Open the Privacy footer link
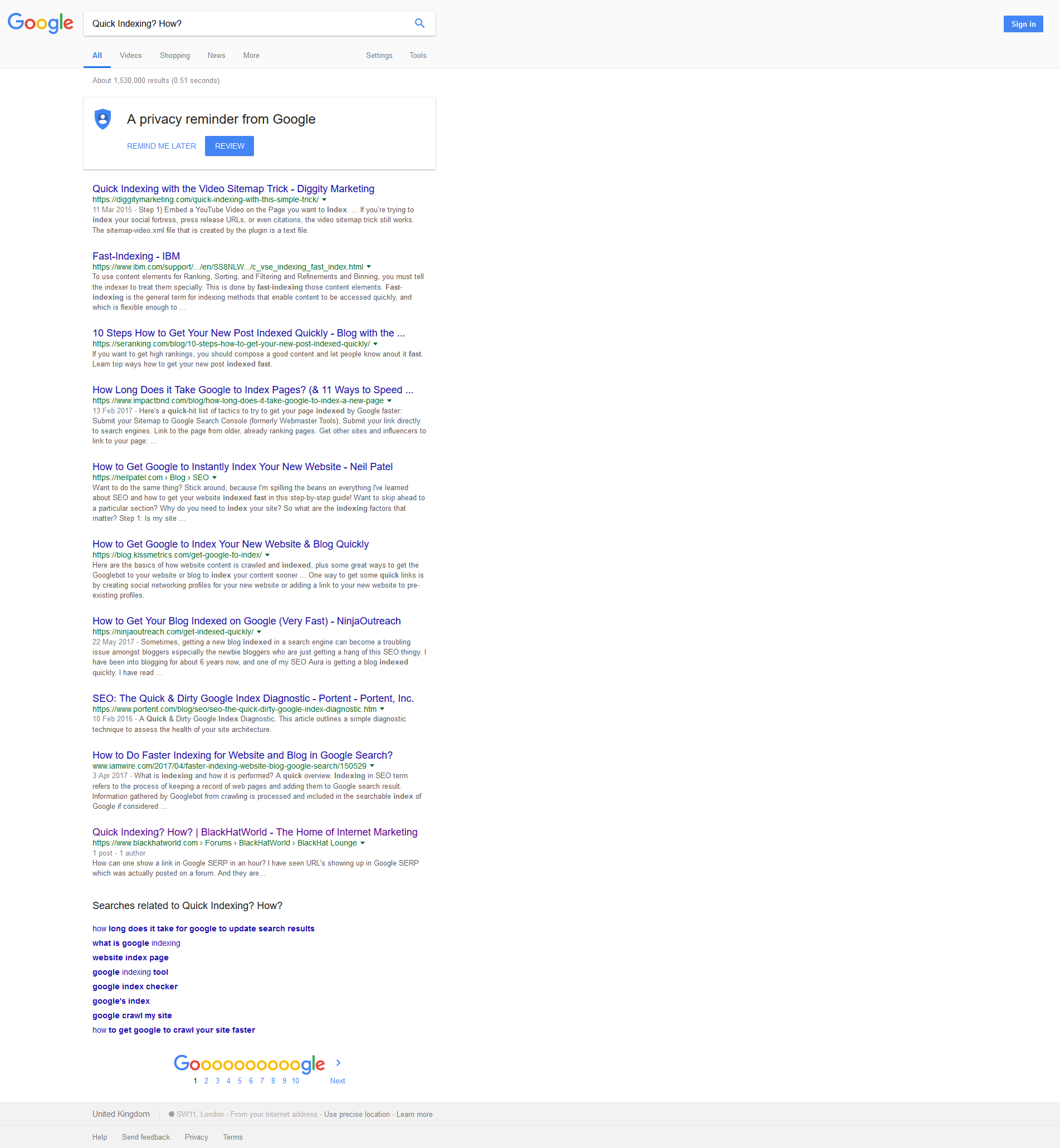The width and height of the screenshot is (1060, 1148). tap(196, 1136)
